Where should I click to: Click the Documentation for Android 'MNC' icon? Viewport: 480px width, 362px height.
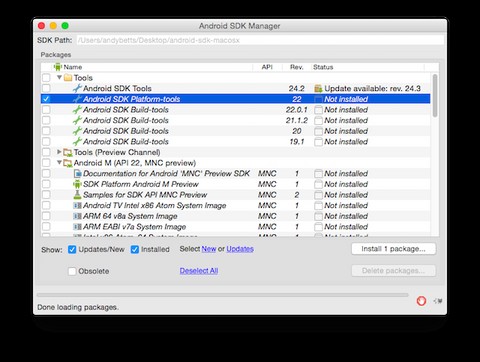click(77, 173)
